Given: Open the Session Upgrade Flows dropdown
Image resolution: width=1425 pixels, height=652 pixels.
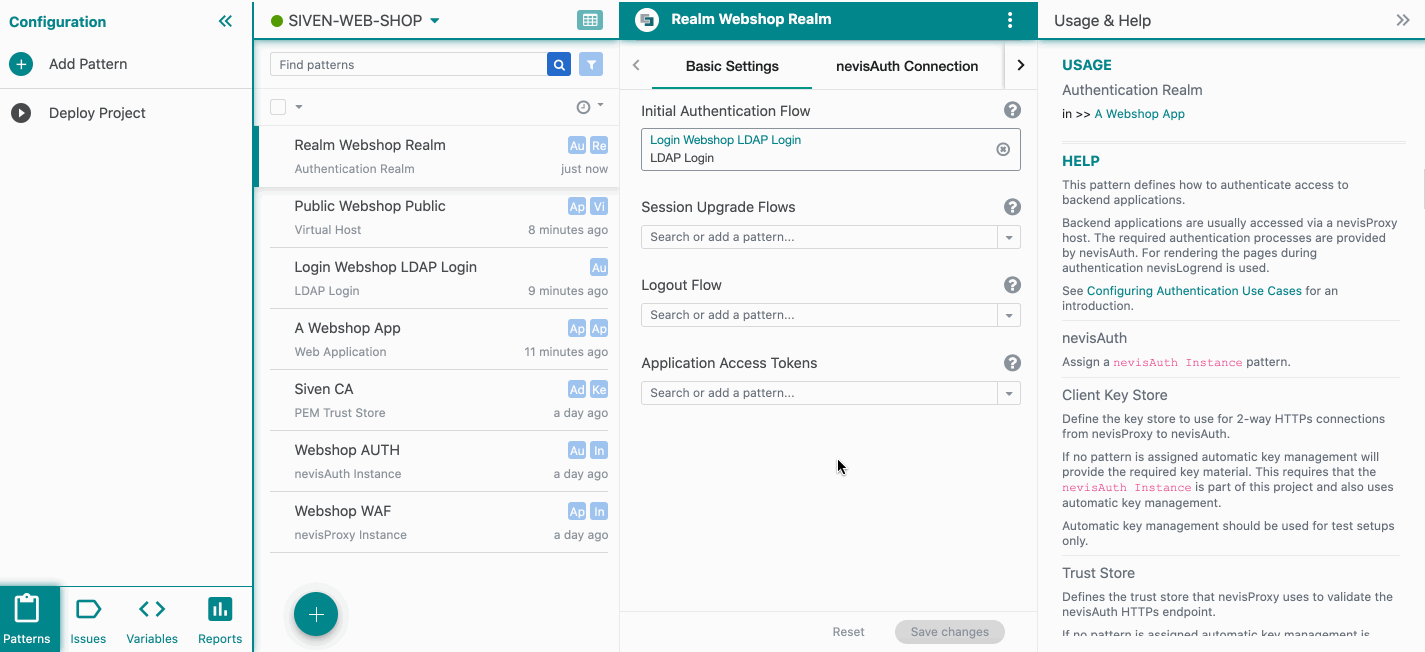Looking at the screenshot, I should [1009, 237].
